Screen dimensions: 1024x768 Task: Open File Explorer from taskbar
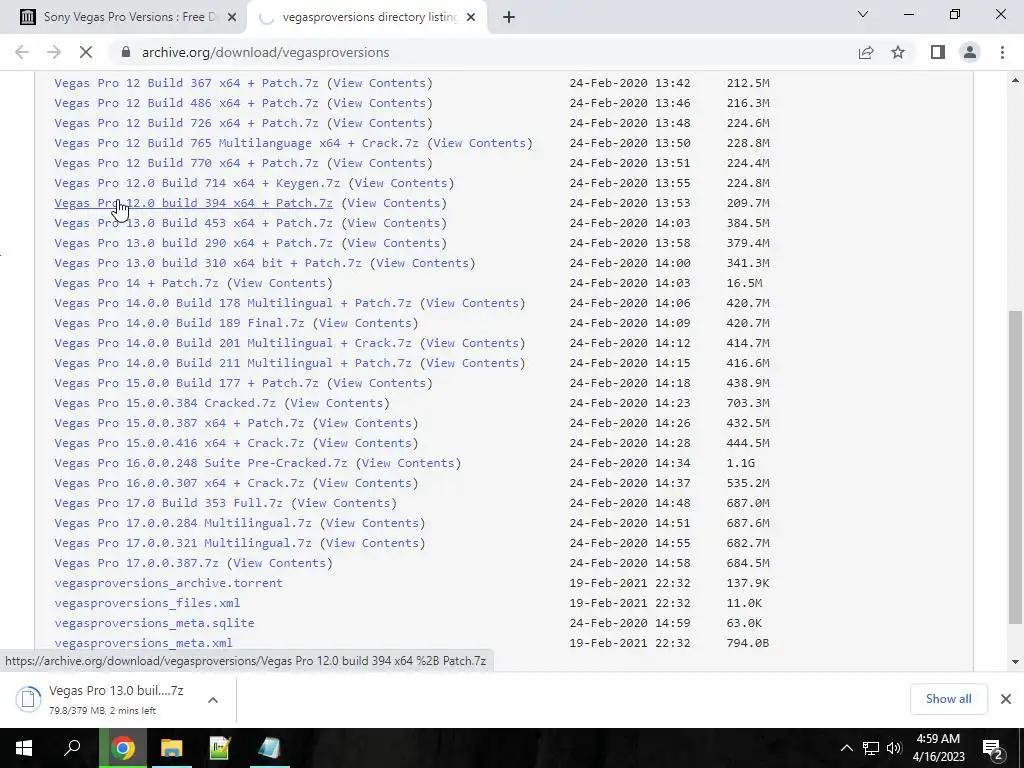pyautogui.click(x=171, y=748)
